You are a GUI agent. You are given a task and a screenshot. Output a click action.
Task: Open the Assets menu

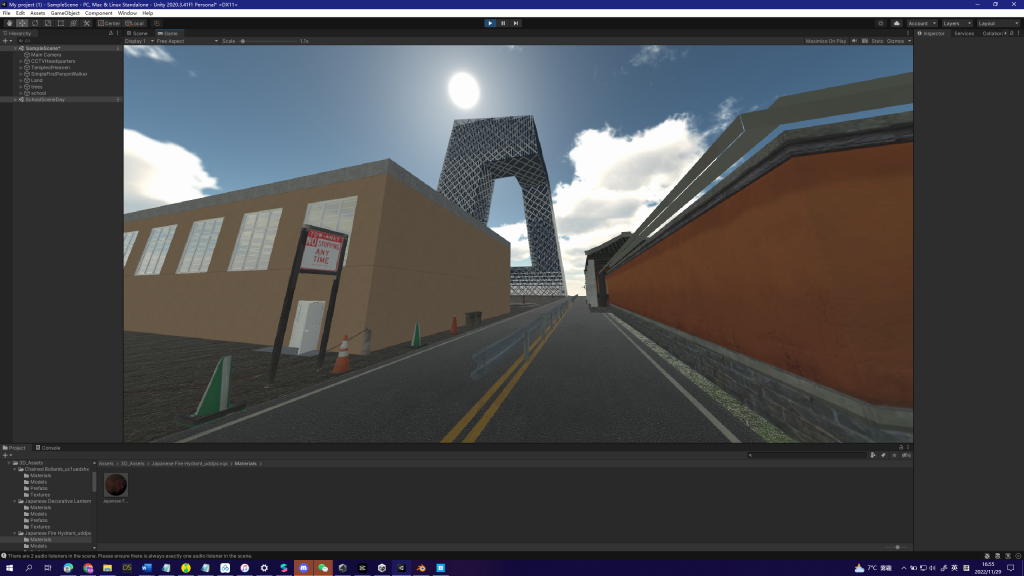click(x=37, y=13)
